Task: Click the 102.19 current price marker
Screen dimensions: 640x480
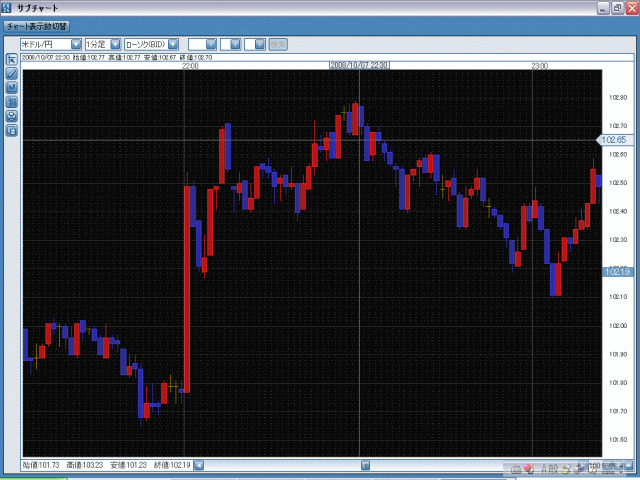Action: point(617,271)
